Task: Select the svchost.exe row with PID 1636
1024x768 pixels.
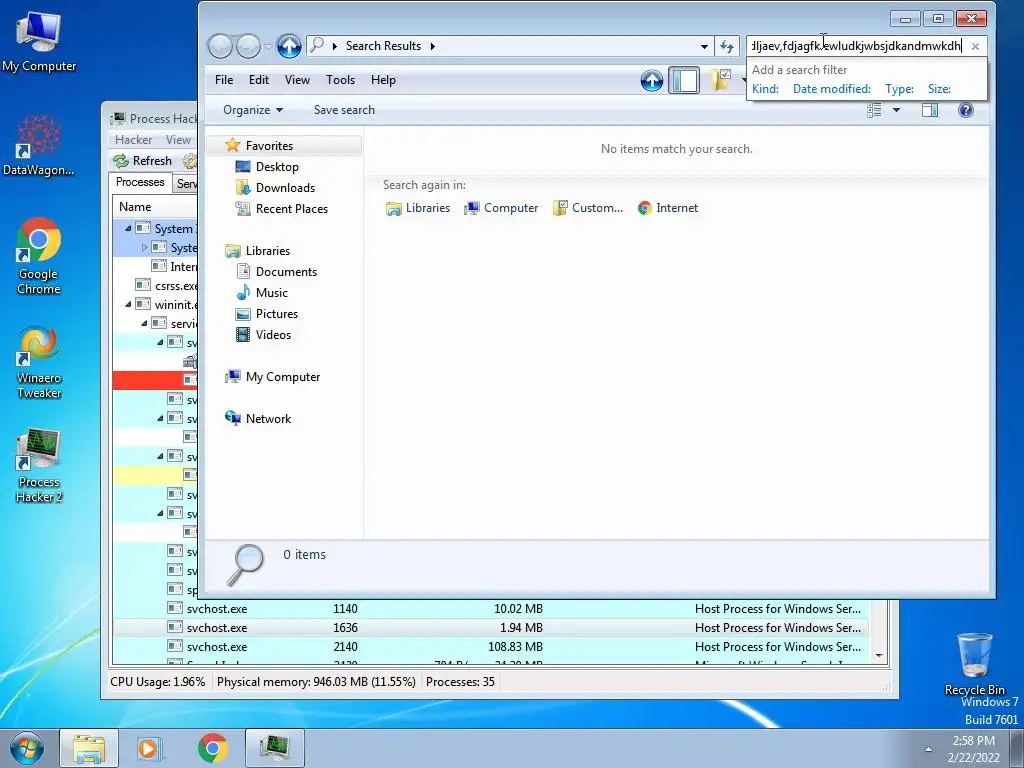Action: (x=491, y=628)
